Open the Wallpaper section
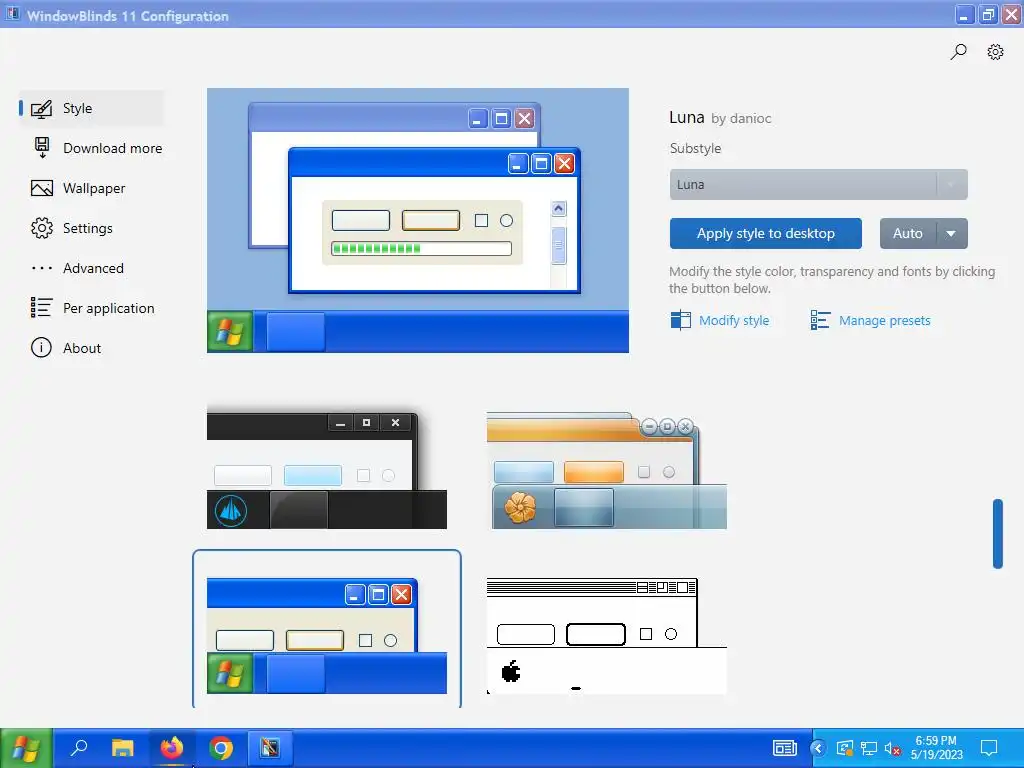 click(91, 188)
